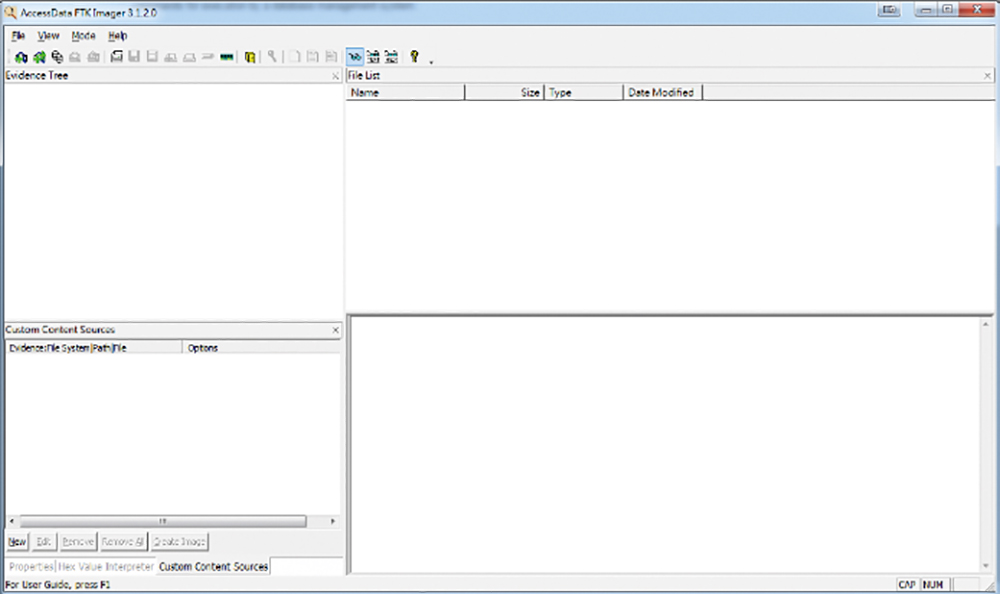This screenshot has height=594, width=1000.
Task: Click the FTK Imager title bar magnifier icon
Action: (10, 12)
